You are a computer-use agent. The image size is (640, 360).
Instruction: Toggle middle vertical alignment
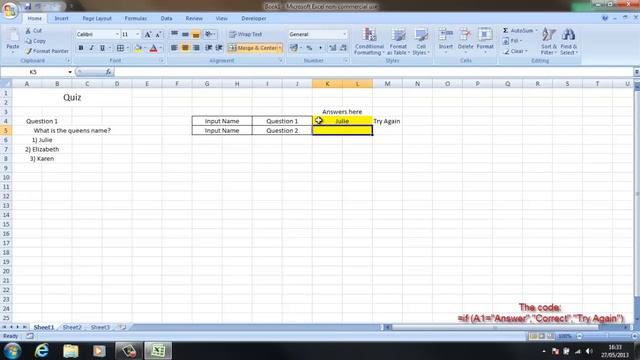point(185,34)
